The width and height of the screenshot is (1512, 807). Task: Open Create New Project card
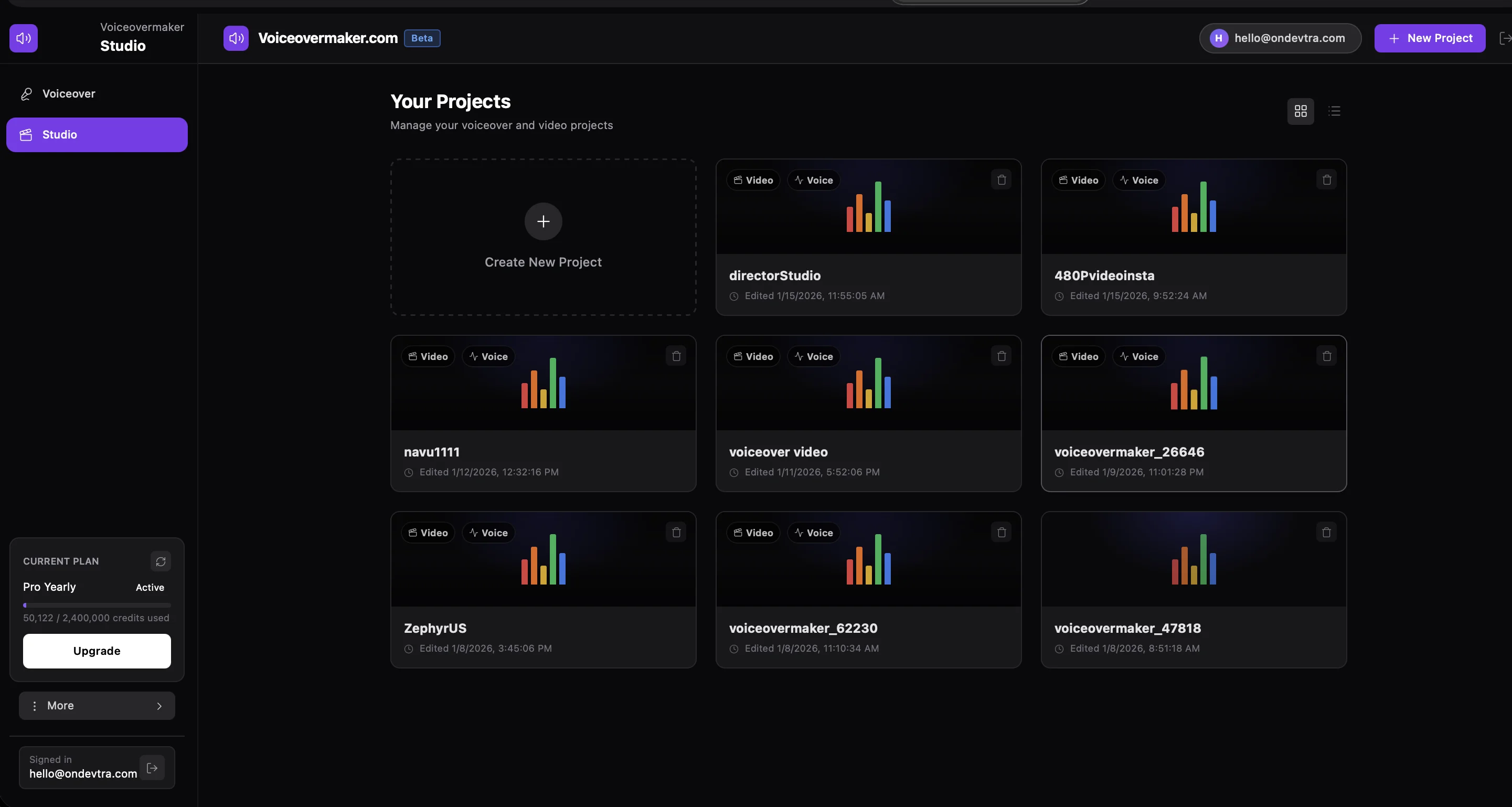[542, 237]
